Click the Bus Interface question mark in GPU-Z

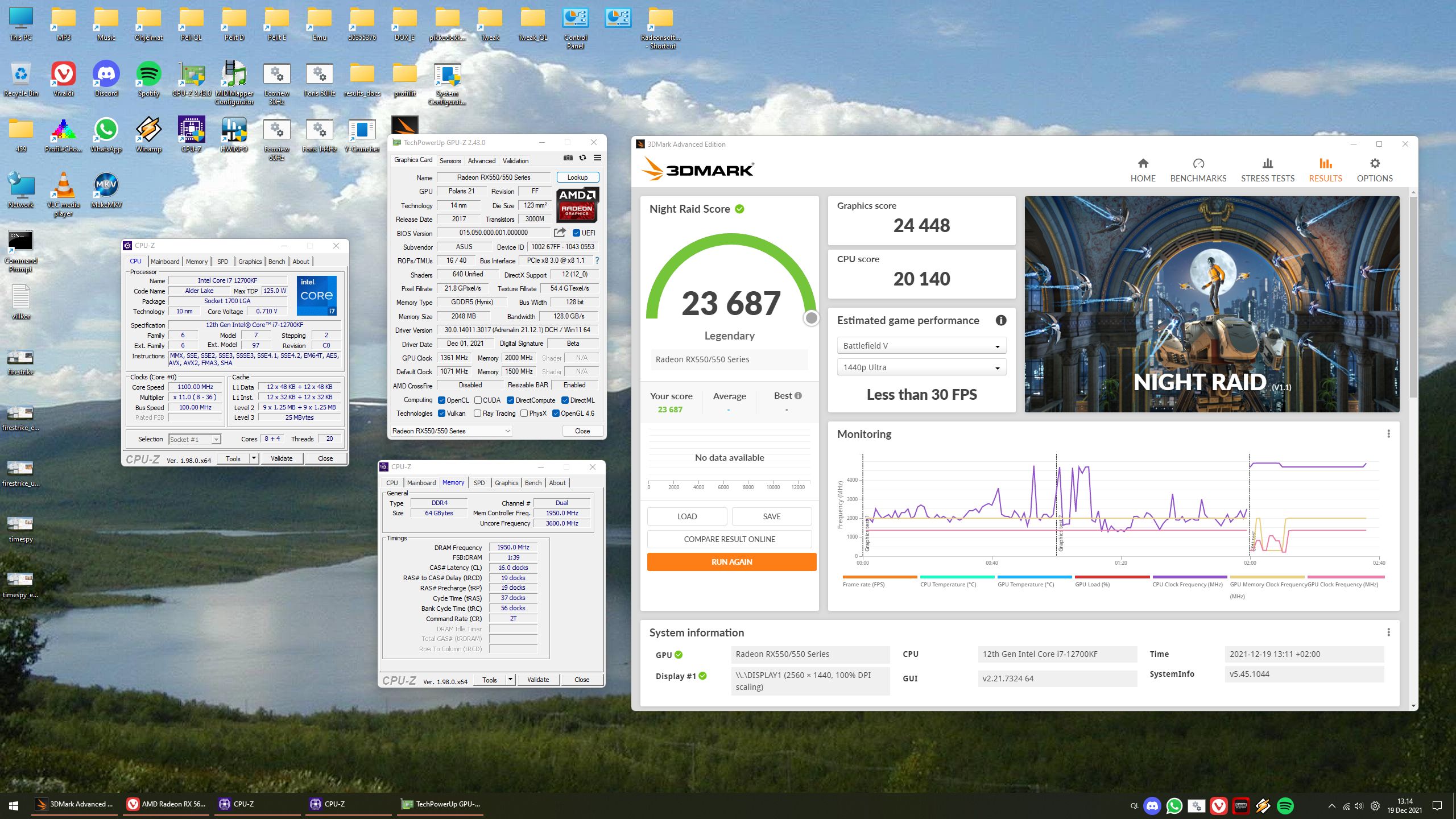point(597,260)
